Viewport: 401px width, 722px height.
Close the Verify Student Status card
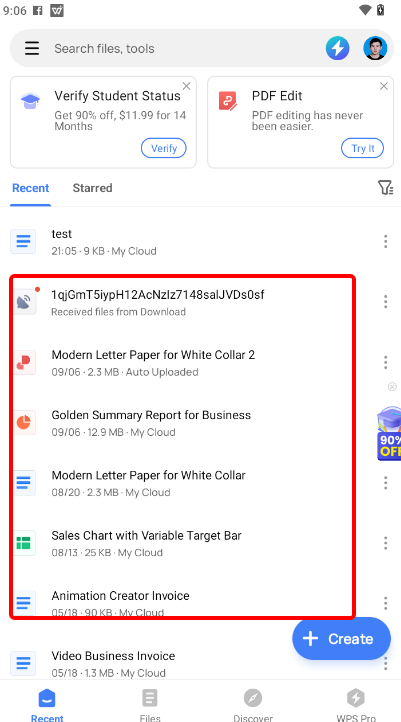coord(186,86)
